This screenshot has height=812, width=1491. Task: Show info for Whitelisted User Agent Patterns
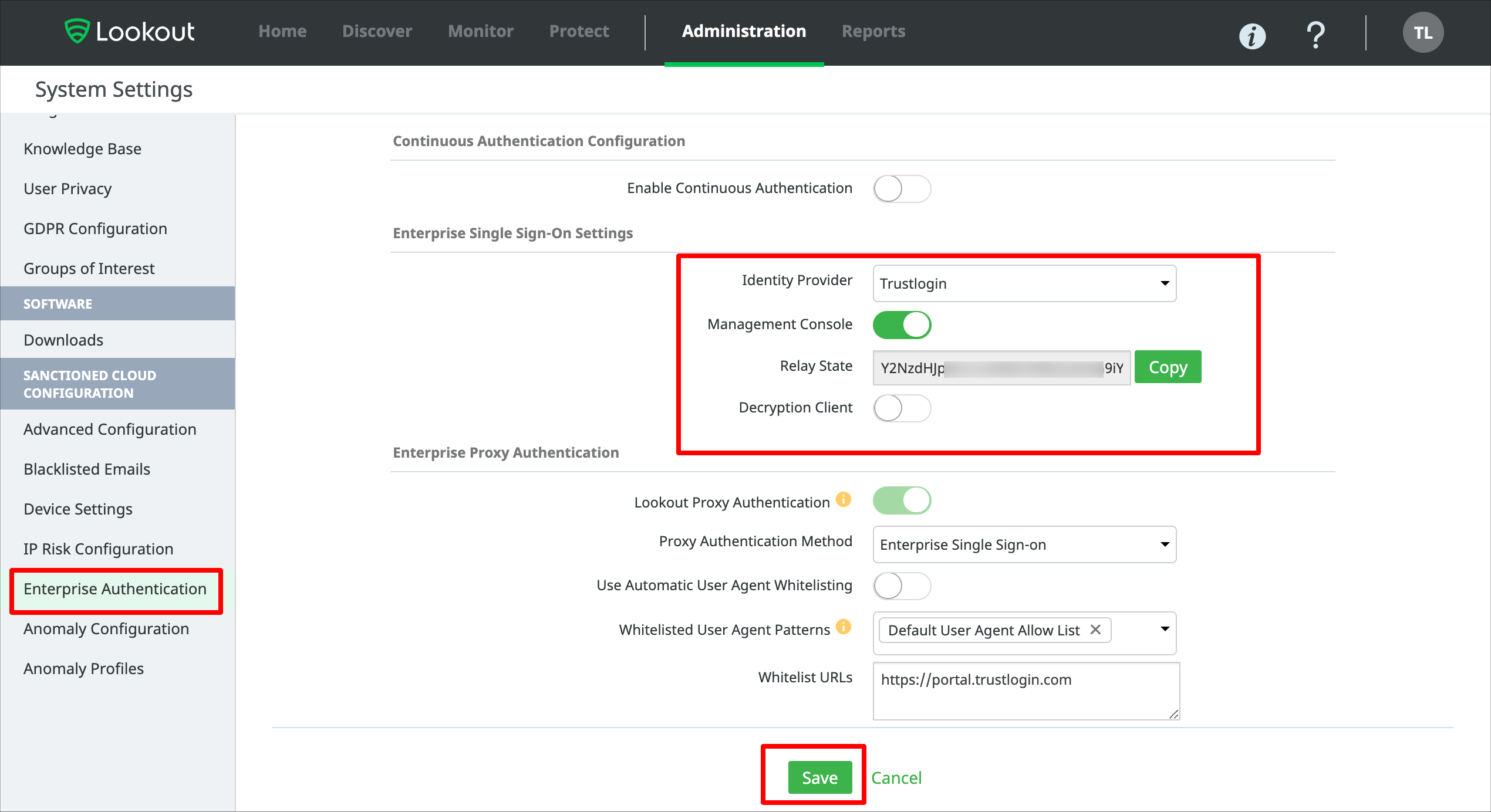pyautogui.click(x=844, y=627)
